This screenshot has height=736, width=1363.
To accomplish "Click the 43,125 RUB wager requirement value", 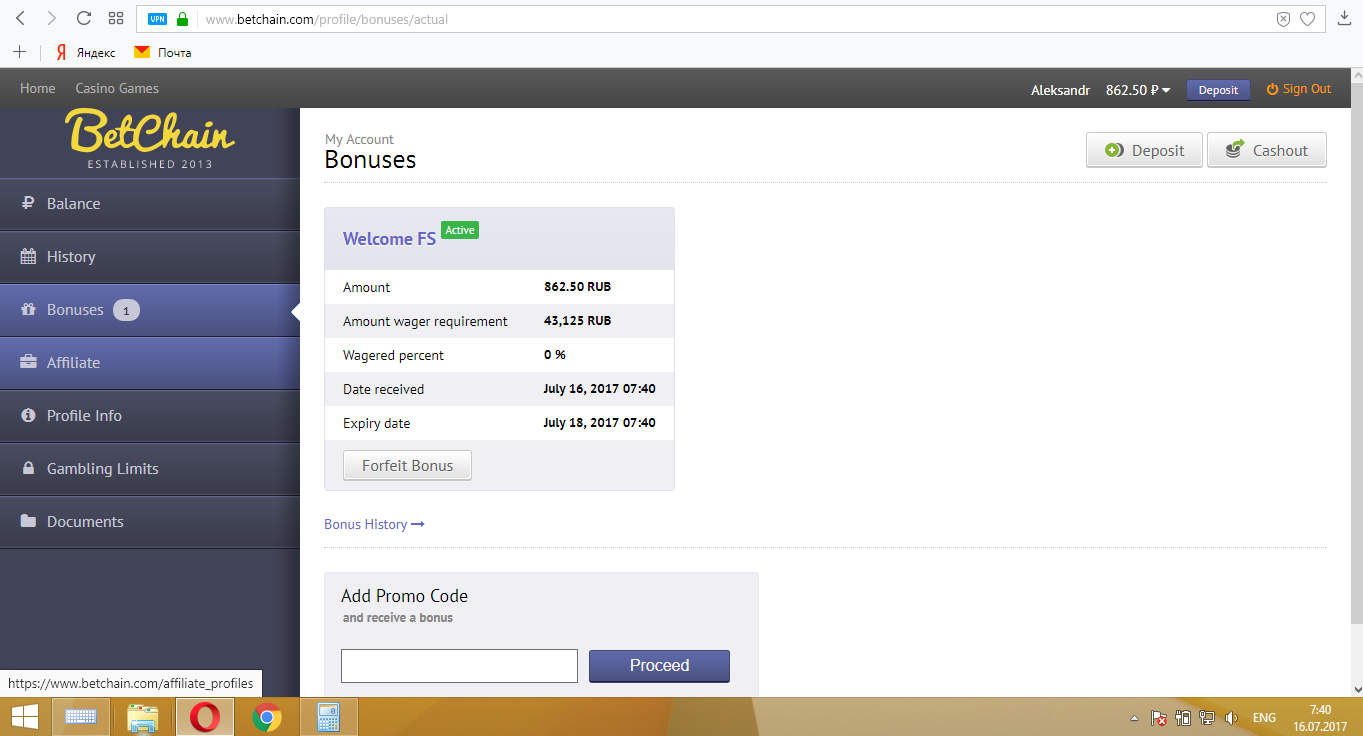I will pyautogui.click(x=577, y=321).
